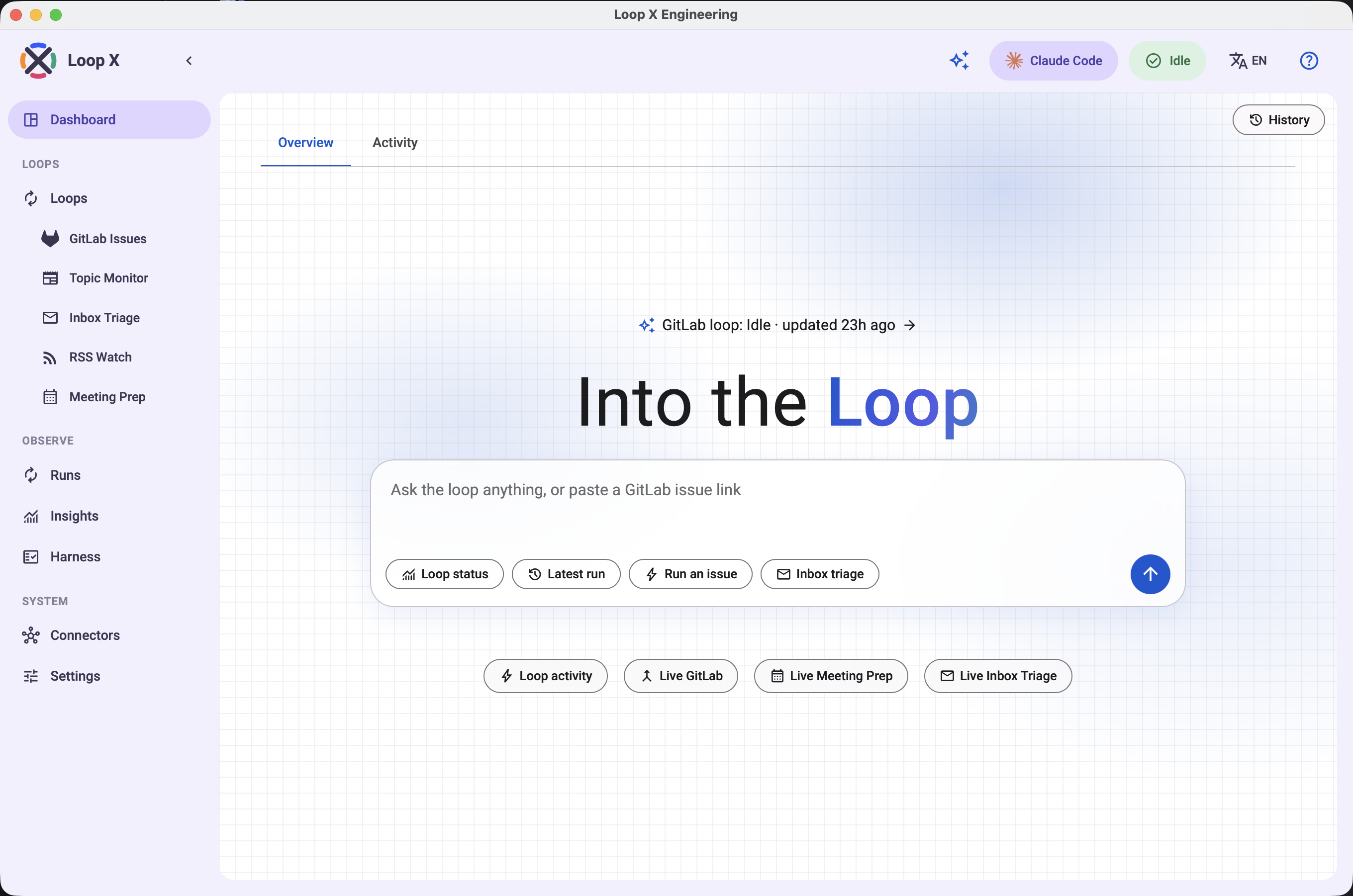Click the Inbox triage chip in prompt box

tap(820, 574)
